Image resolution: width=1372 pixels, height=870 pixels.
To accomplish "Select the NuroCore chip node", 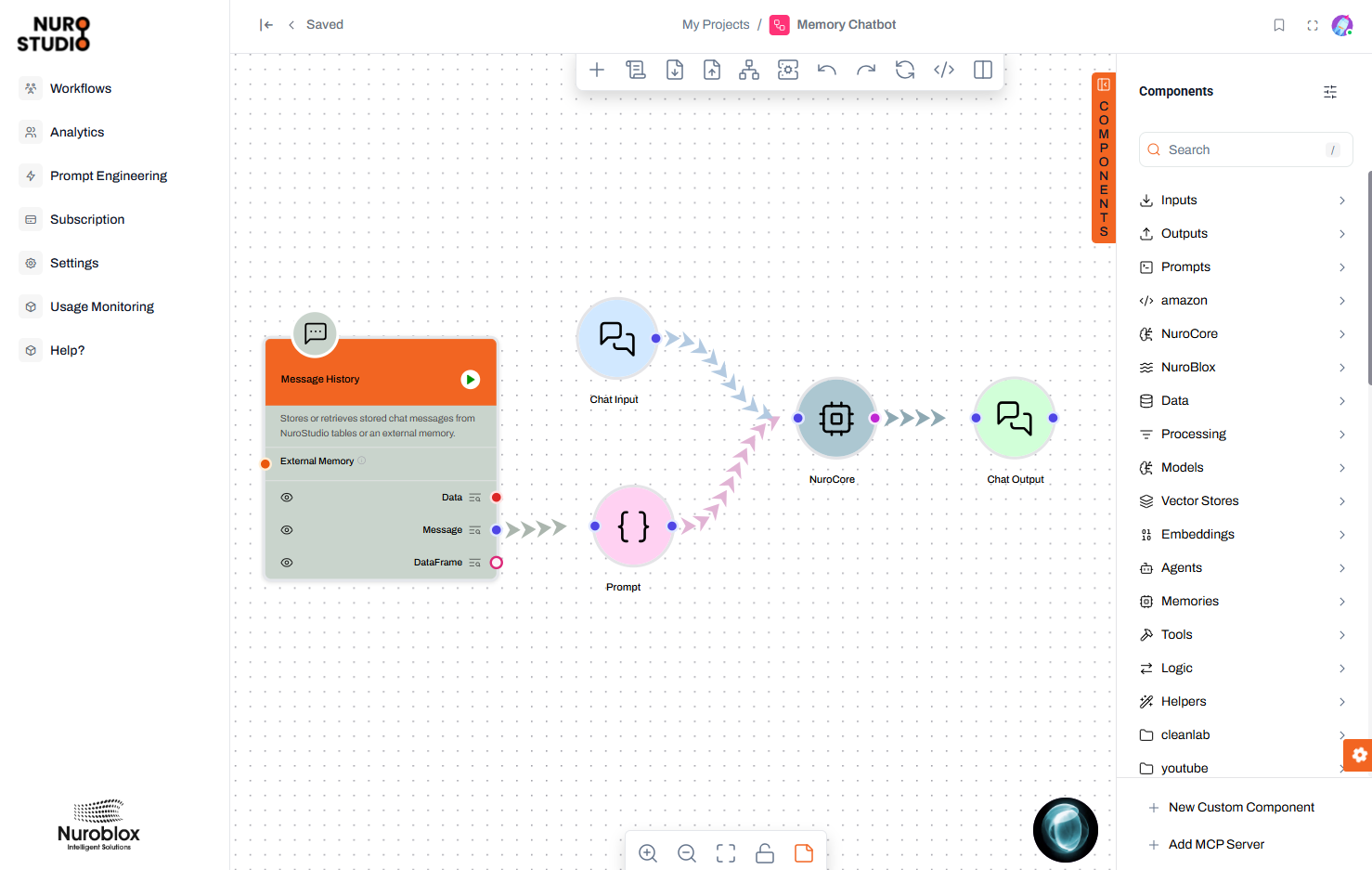I will [x=836, y=419].
